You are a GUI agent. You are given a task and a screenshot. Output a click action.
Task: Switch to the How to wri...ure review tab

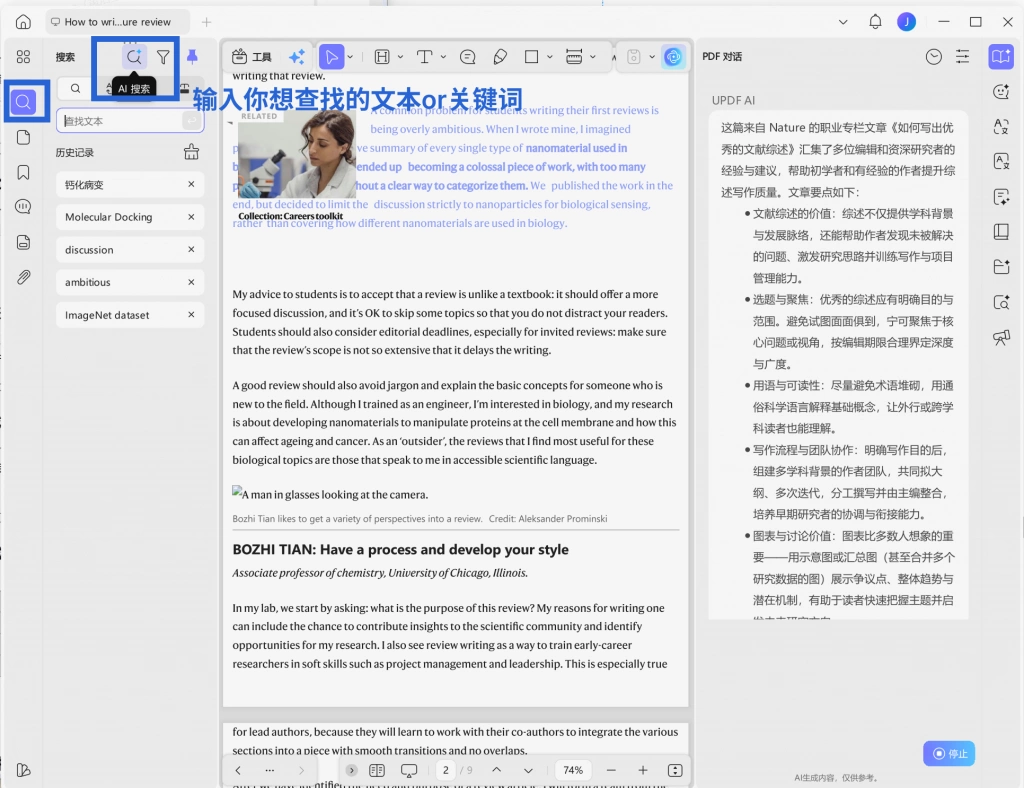[x=117, y=22]
